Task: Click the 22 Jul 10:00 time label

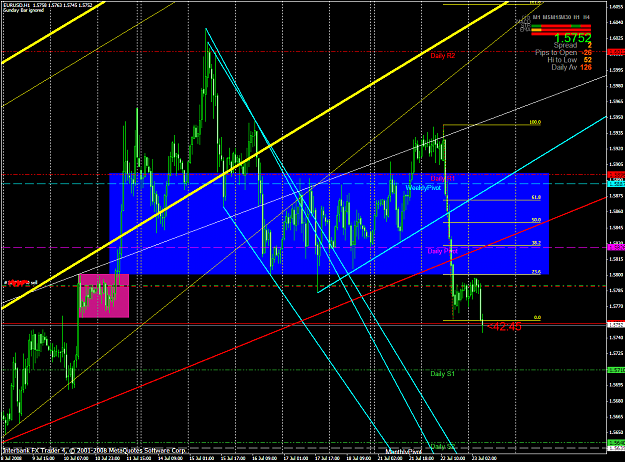Action: tap(452, 458)
